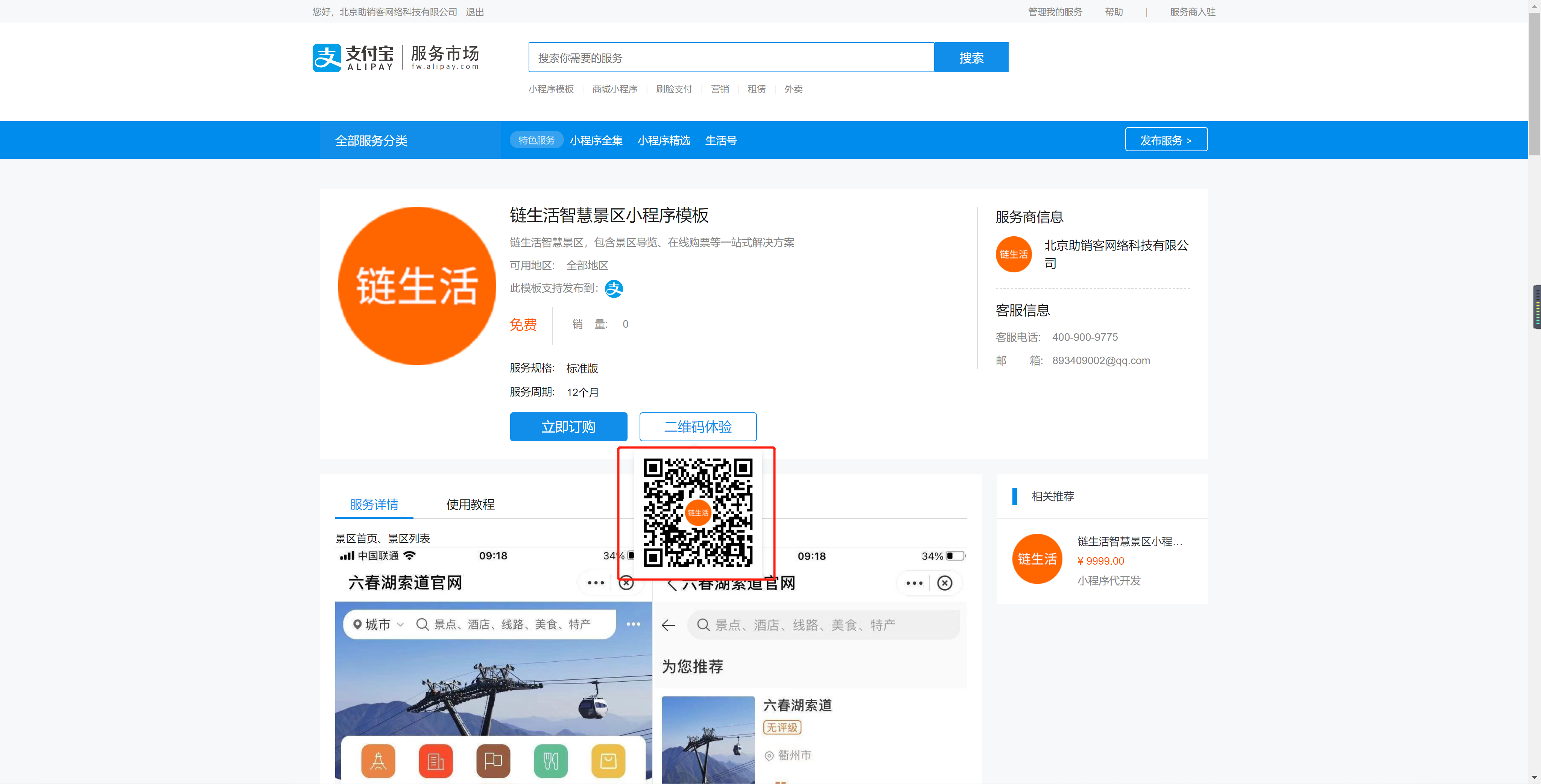Click the green fork-and-knife food icon
Viewport: 1541px width, 784px height.
550,760
